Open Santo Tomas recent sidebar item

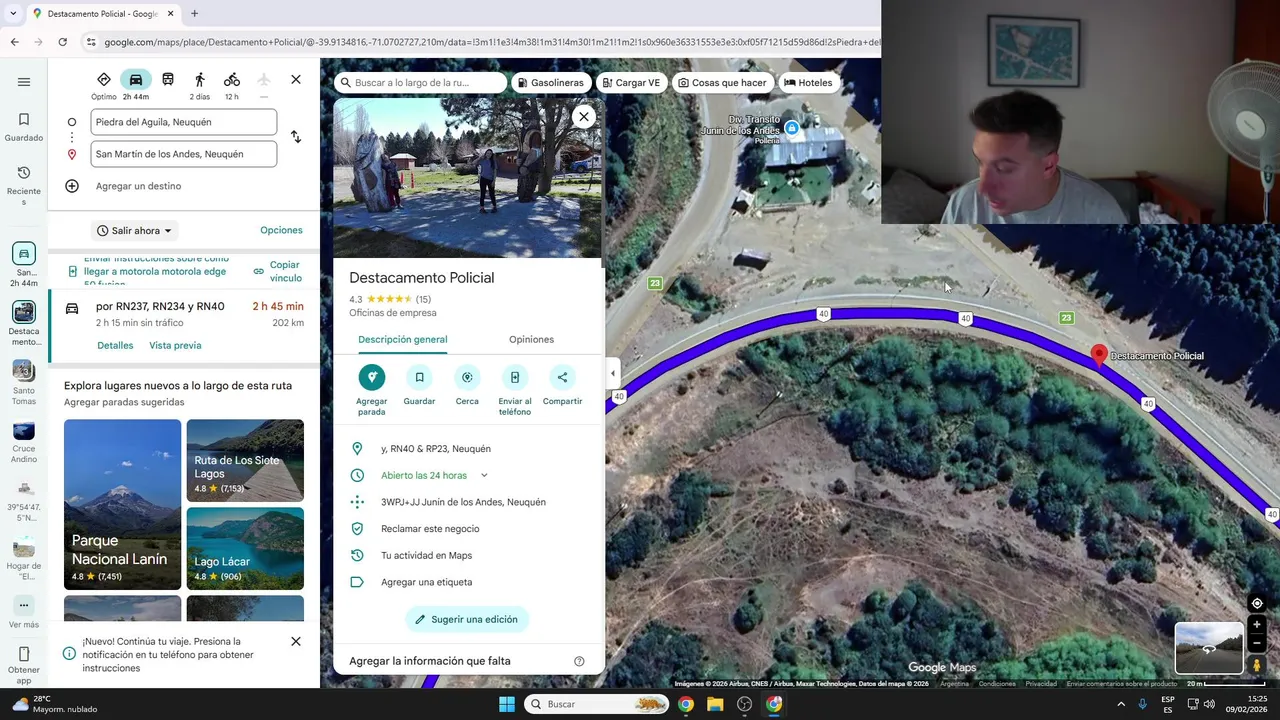coord(24,383)
